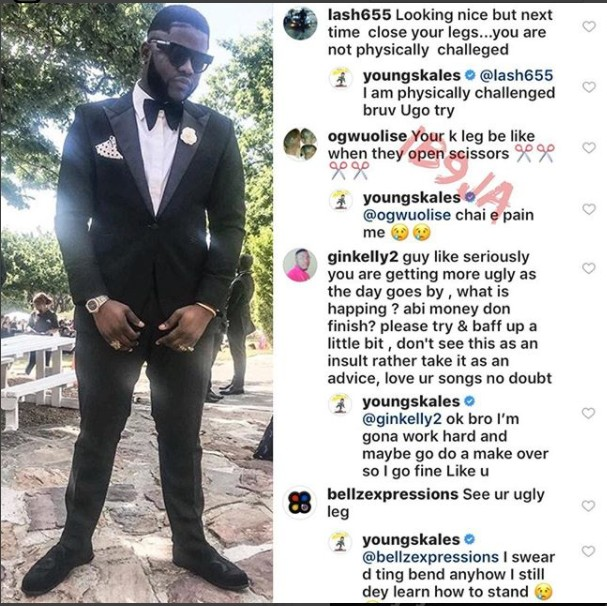Open the posted photo of man in tuxedo
This screenshot has width=607, height=606.
[x=137, y=302]
